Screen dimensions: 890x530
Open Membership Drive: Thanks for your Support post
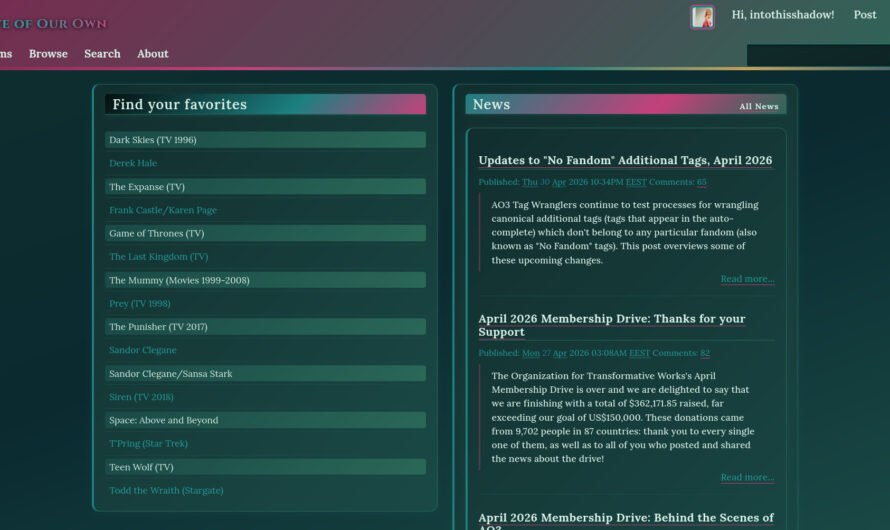(x=612, y=325)
